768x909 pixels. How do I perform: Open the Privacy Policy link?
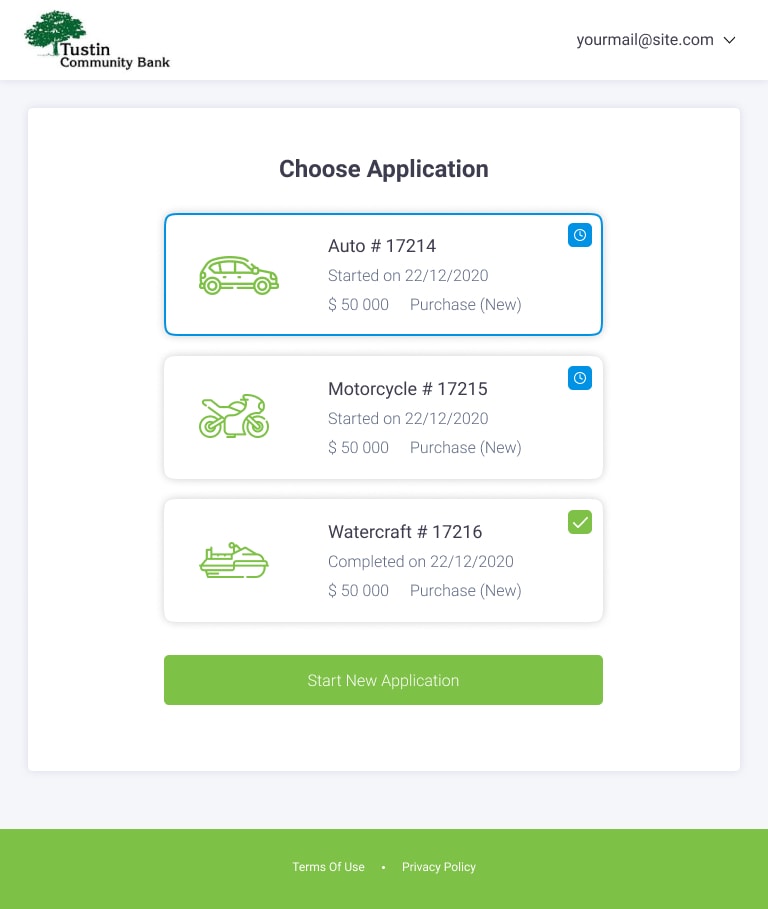point(439,867)
